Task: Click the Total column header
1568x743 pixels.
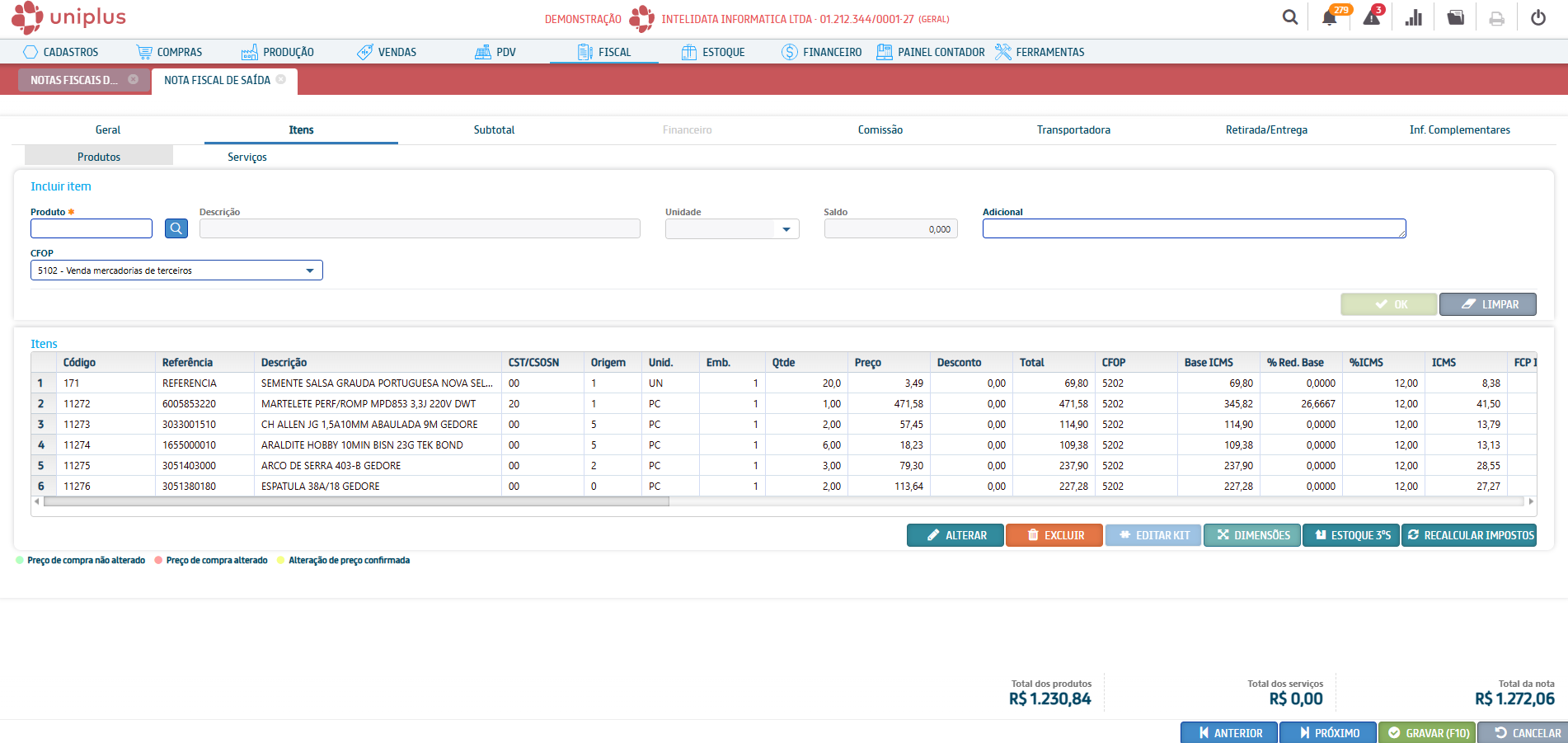Action: pyautogui.click(x=1054, y=362)
